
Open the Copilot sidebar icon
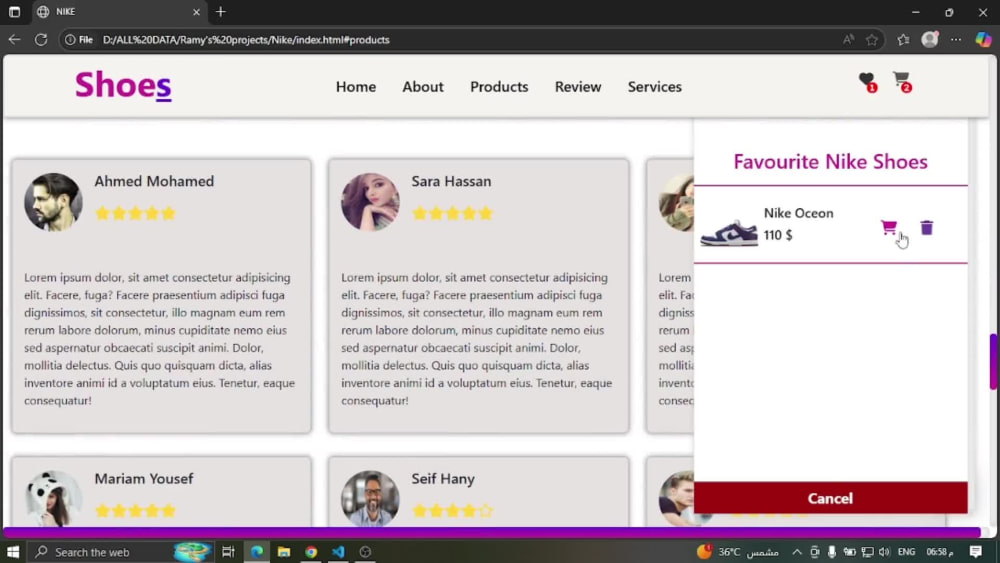[x=983, y=40]
